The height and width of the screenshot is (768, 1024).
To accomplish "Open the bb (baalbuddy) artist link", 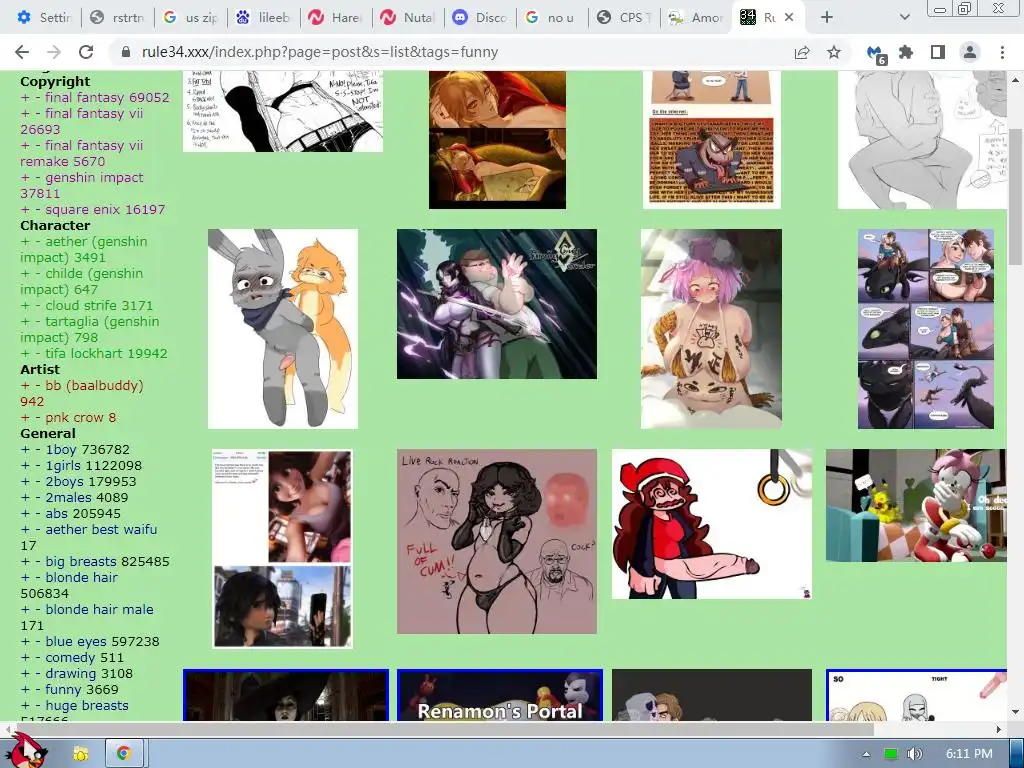I will [94, 385].
